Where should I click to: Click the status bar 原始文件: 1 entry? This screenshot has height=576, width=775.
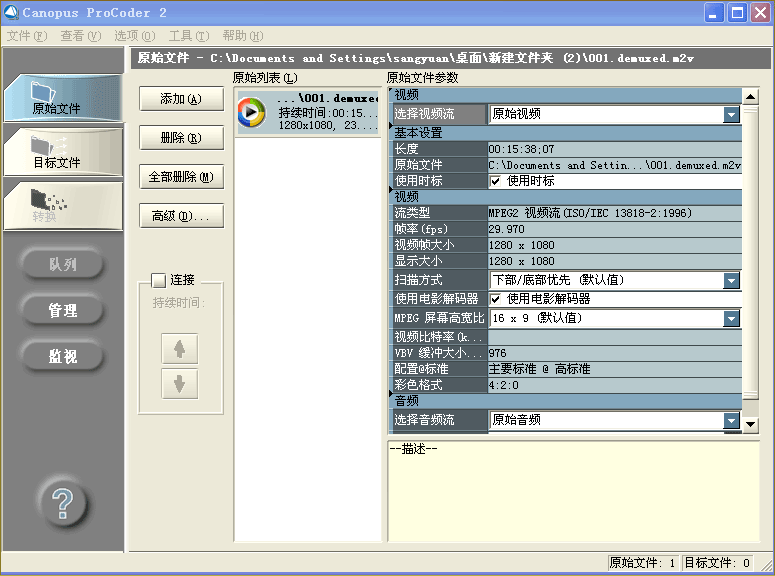[643, 563]
